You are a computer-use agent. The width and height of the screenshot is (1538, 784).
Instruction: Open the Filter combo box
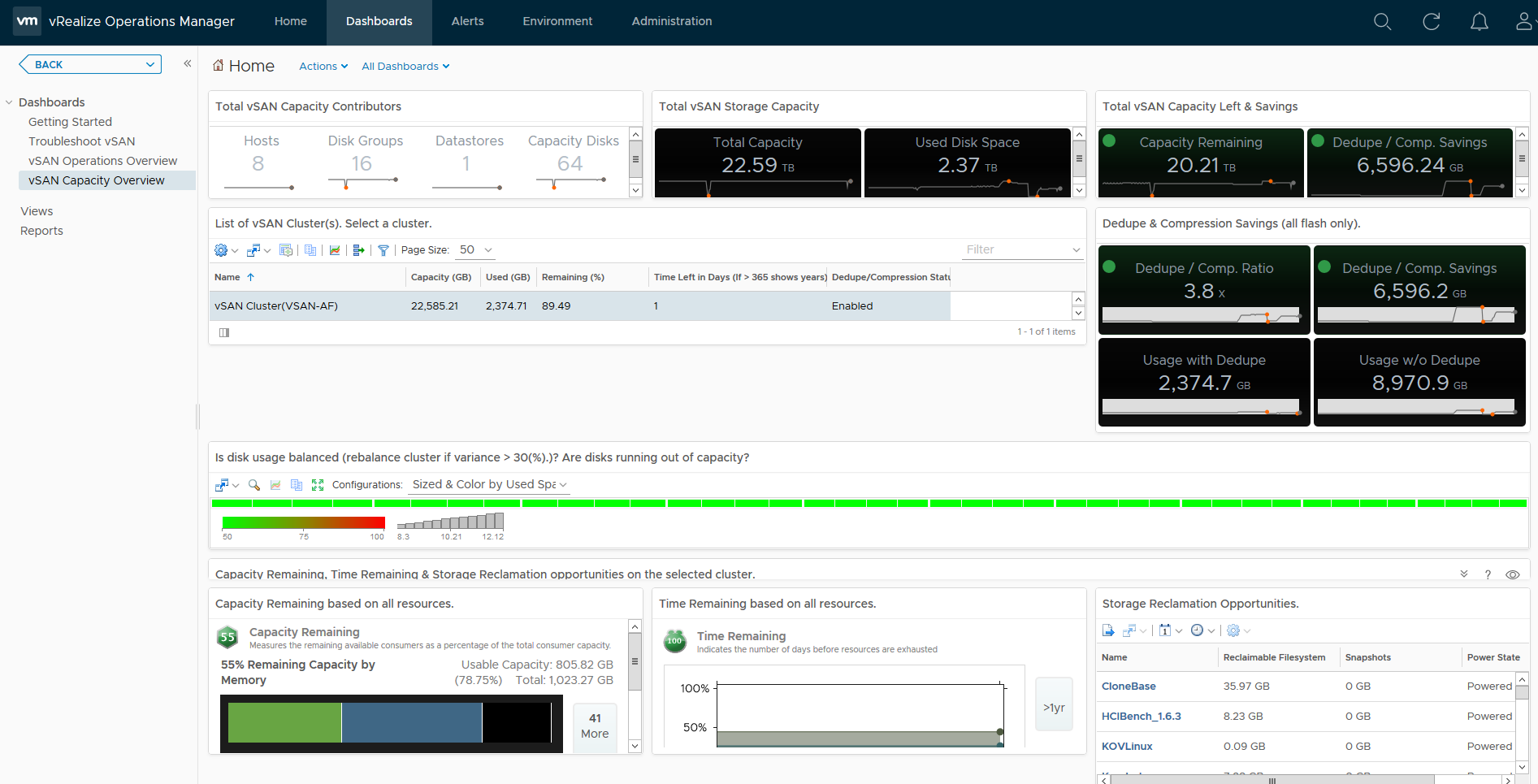[1023, 249]
